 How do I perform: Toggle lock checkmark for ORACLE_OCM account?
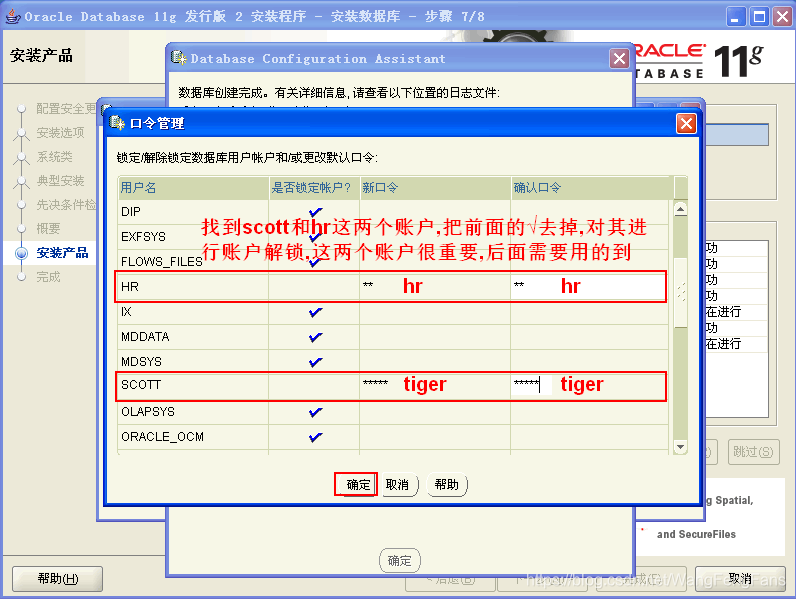pyautogui.click(x=315, y=437)
